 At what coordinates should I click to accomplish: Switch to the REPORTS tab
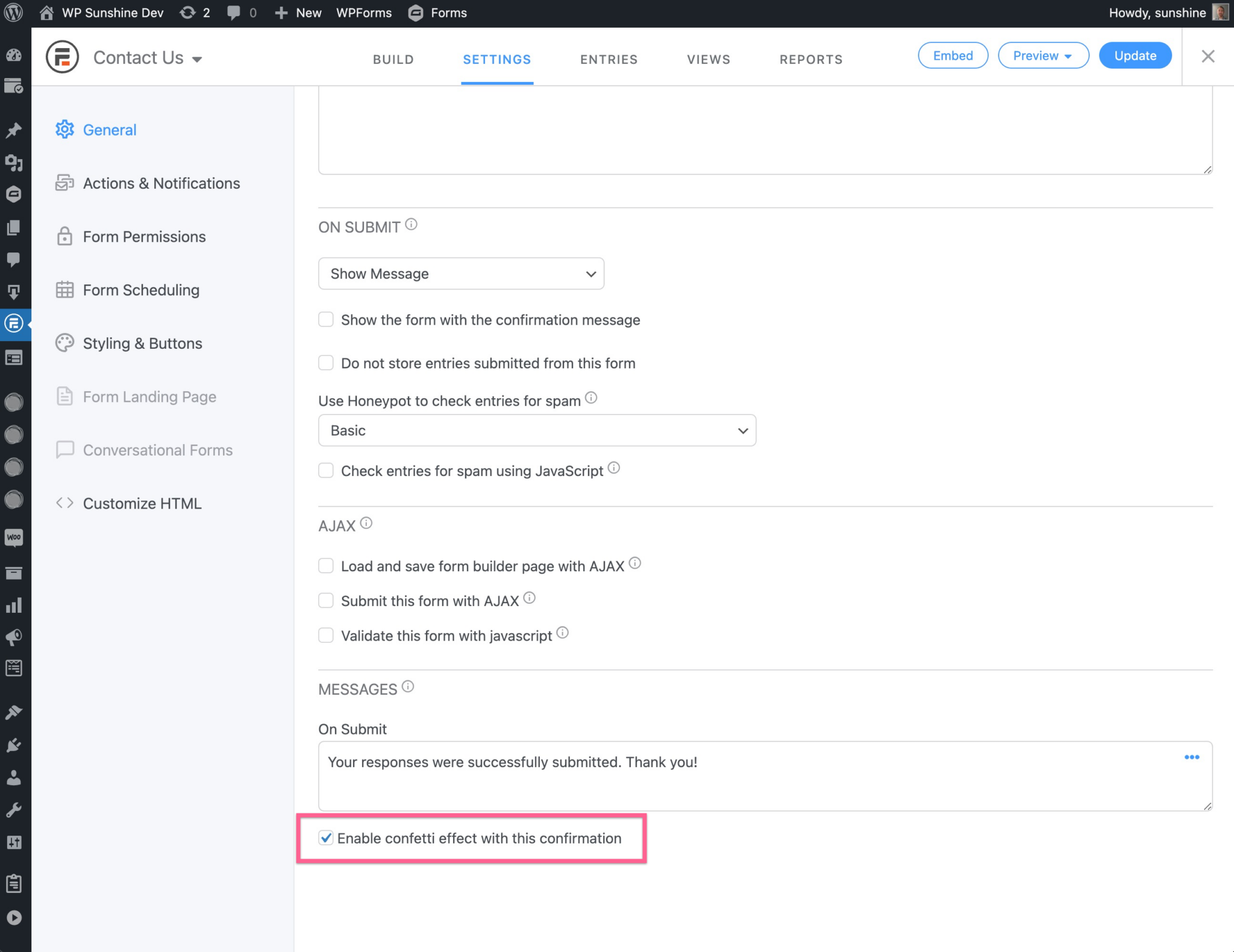(810, 59)
